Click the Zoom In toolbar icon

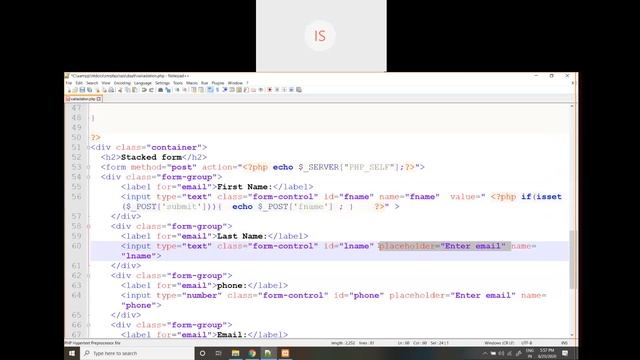coord(177,90)
